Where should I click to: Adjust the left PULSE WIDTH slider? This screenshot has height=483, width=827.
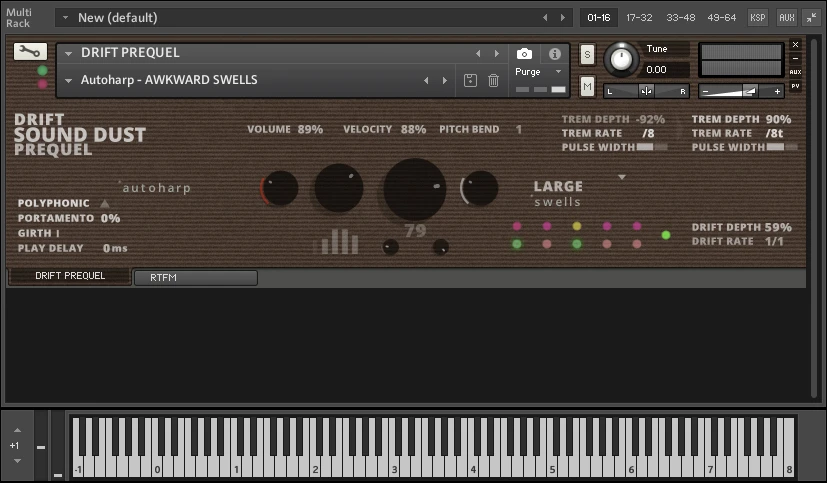651,147
